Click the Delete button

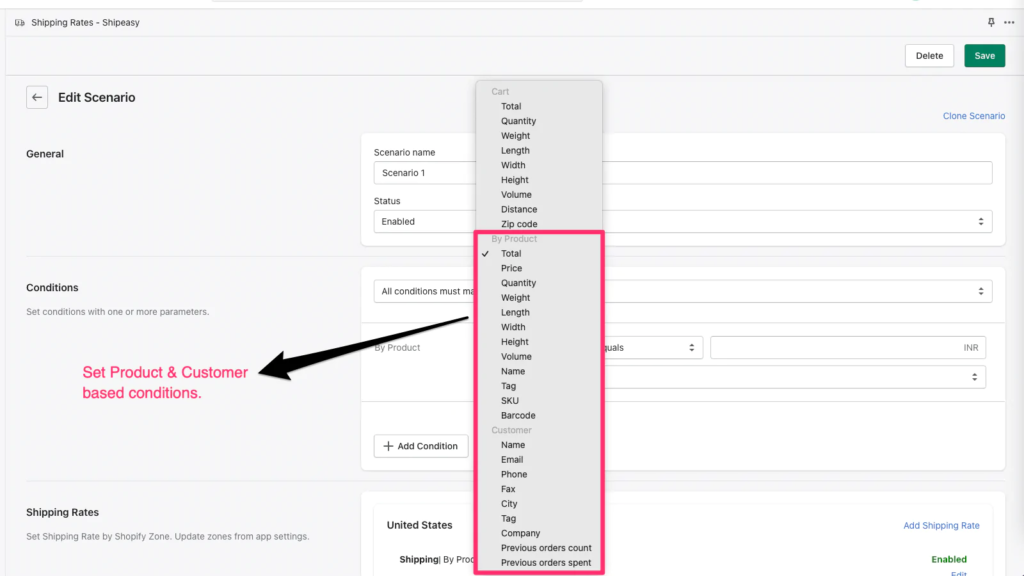[x=929, y=55]
